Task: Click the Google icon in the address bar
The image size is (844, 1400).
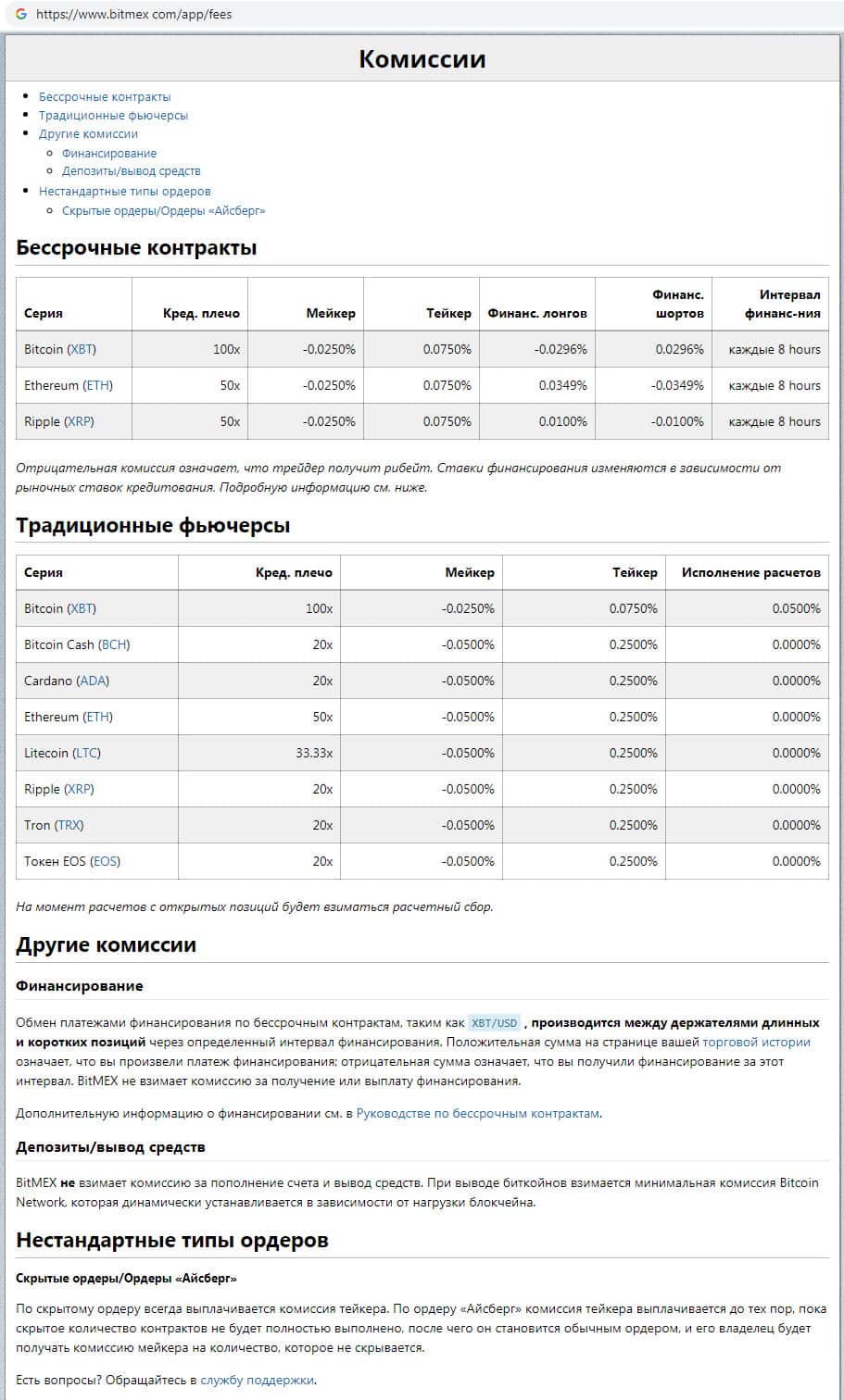Action: click(x=21, y=15)
